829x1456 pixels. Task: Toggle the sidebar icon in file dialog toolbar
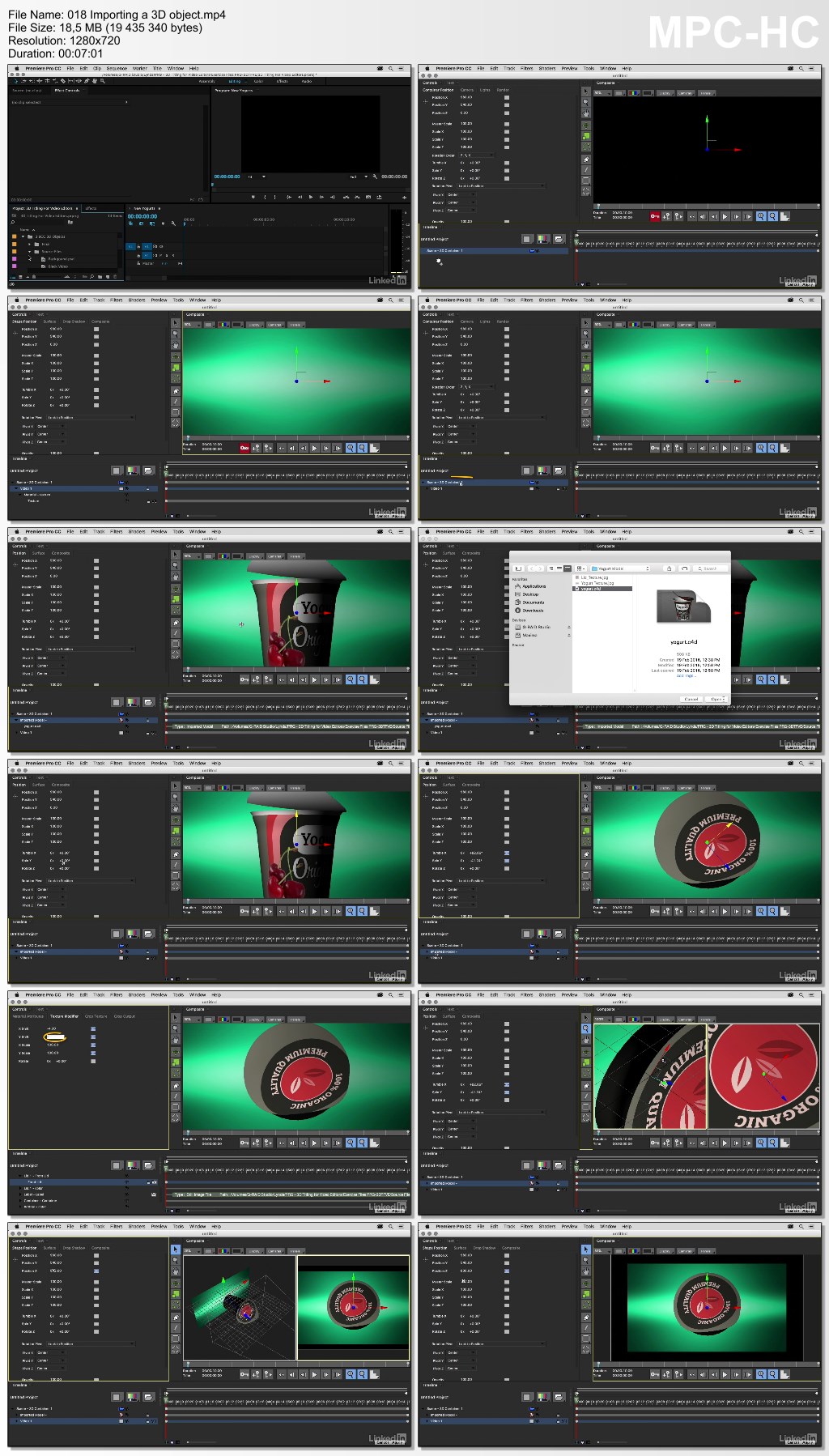pyautogui.click(x=518, y=568)
